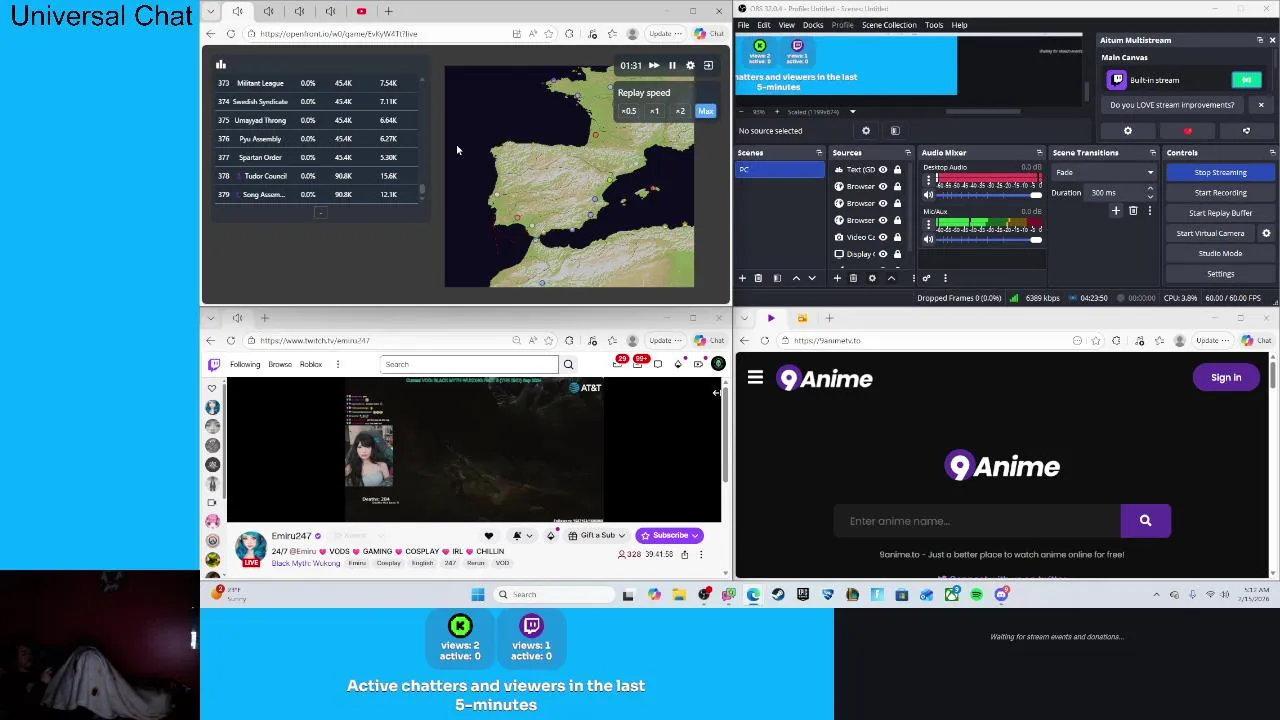Hide the Video Capture source
This screenshot has width=1280, height=720.
coord(883,237)
